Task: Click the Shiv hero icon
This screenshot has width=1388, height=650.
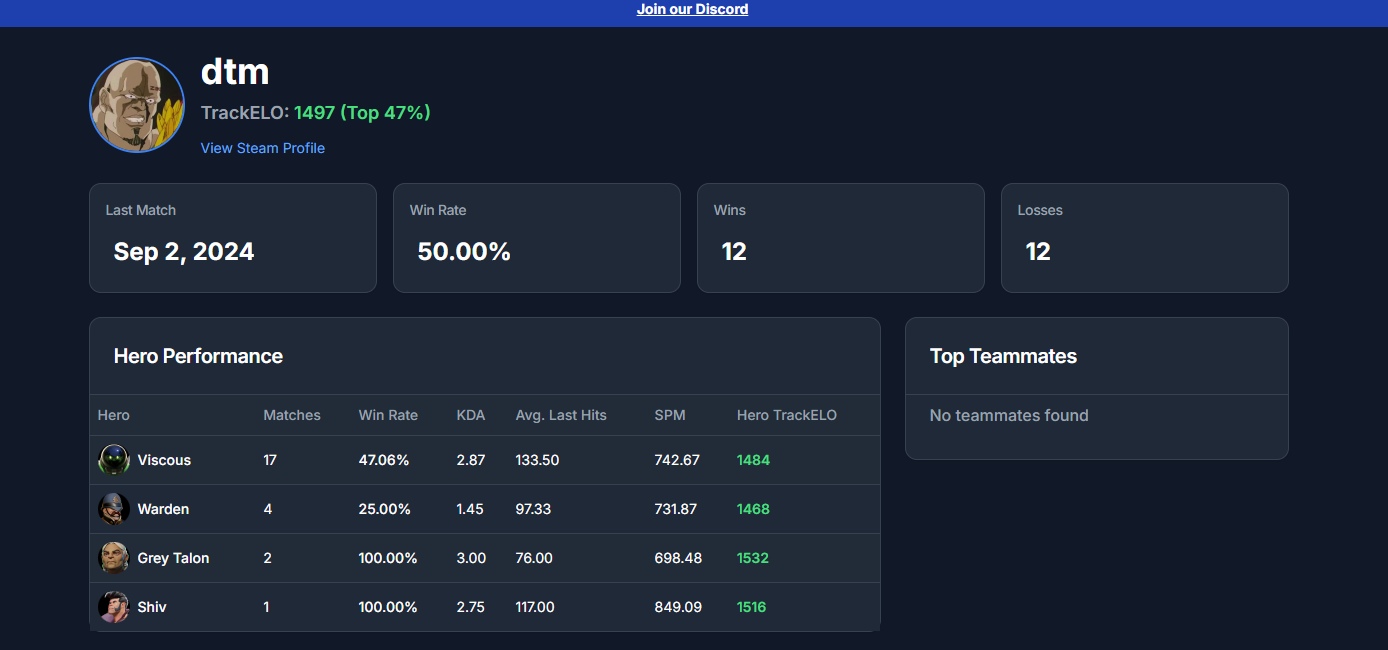Action: (x=114, y=607)
